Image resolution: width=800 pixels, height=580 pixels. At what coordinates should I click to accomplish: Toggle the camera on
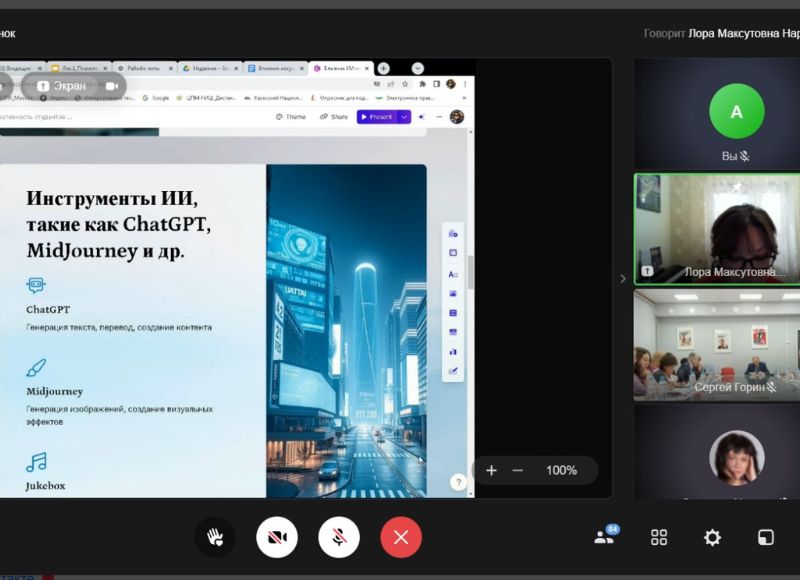(x=277, y=537)
